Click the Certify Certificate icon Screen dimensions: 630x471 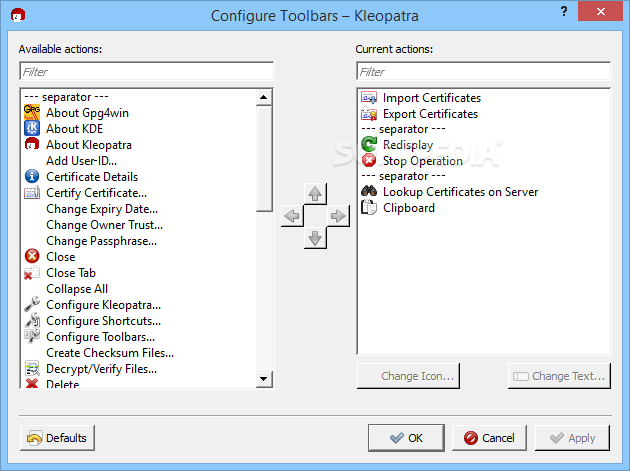pos(32,192)
